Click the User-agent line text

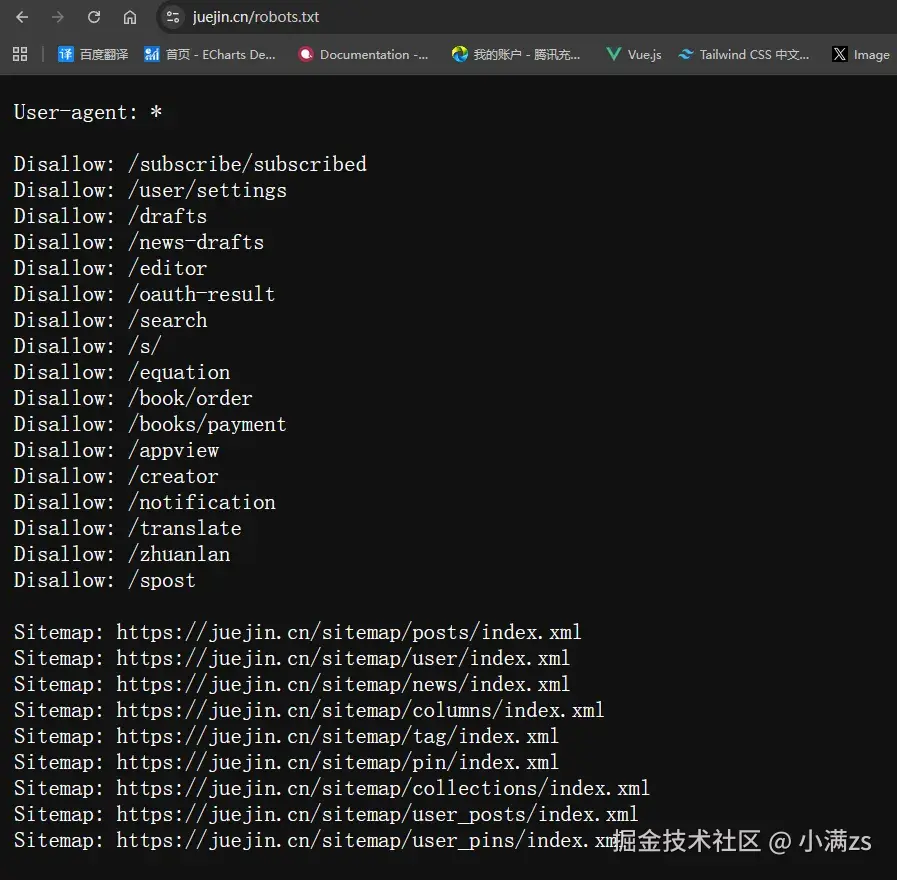(88, 112)
